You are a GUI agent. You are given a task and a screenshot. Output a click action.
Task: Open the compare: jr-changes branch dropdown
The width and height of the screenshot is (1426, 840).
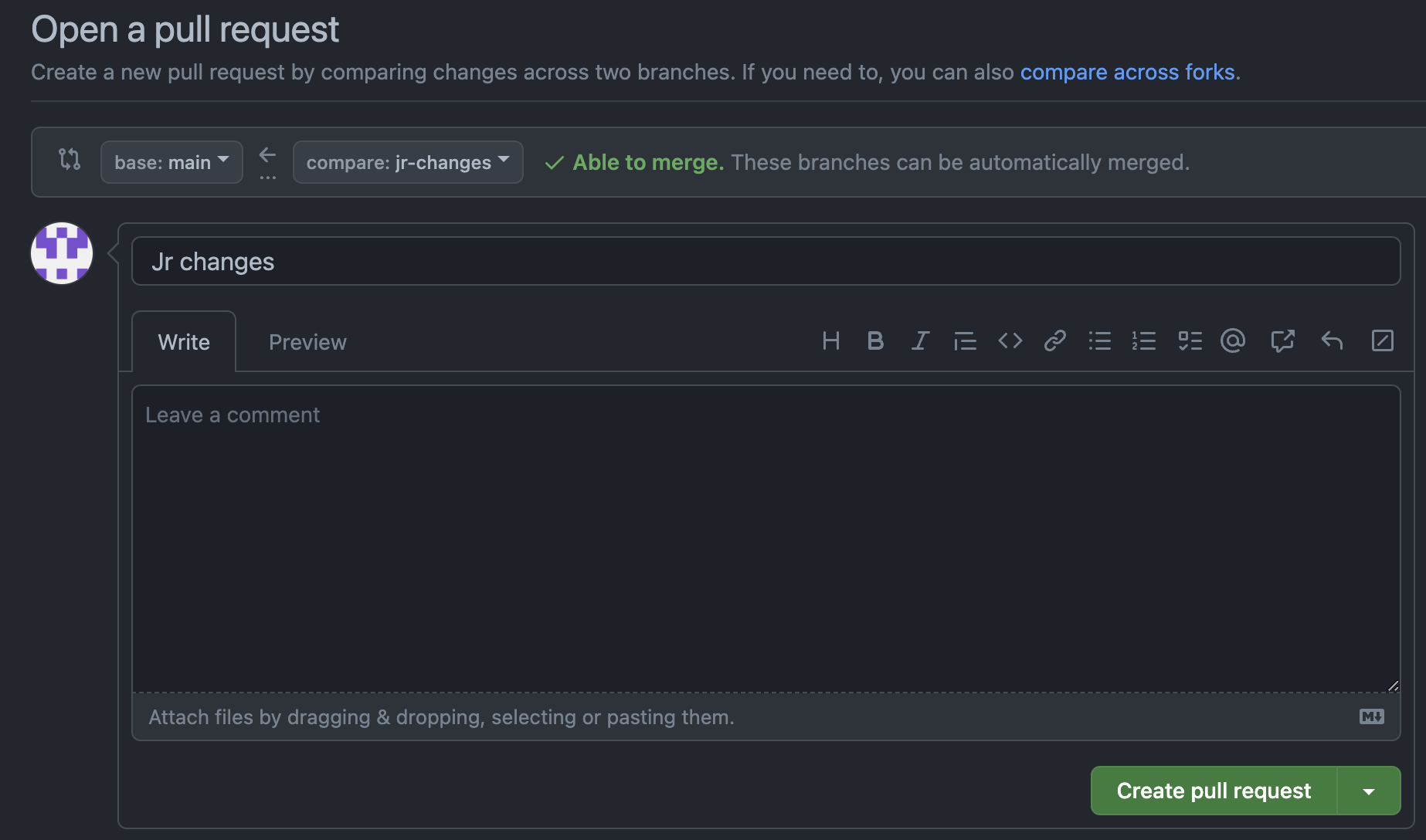407,162
